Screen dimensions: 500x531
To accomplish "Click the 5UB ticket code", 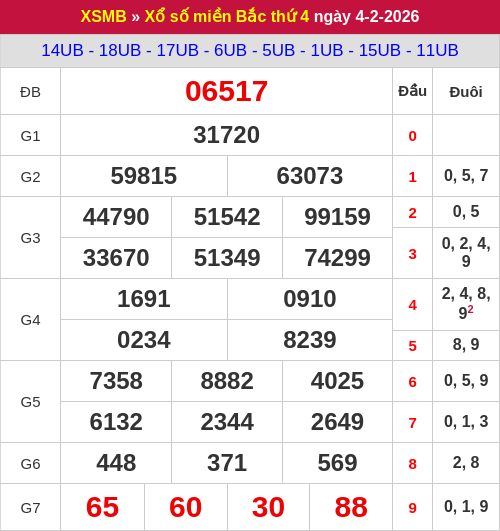I will [x=278, y=50].
